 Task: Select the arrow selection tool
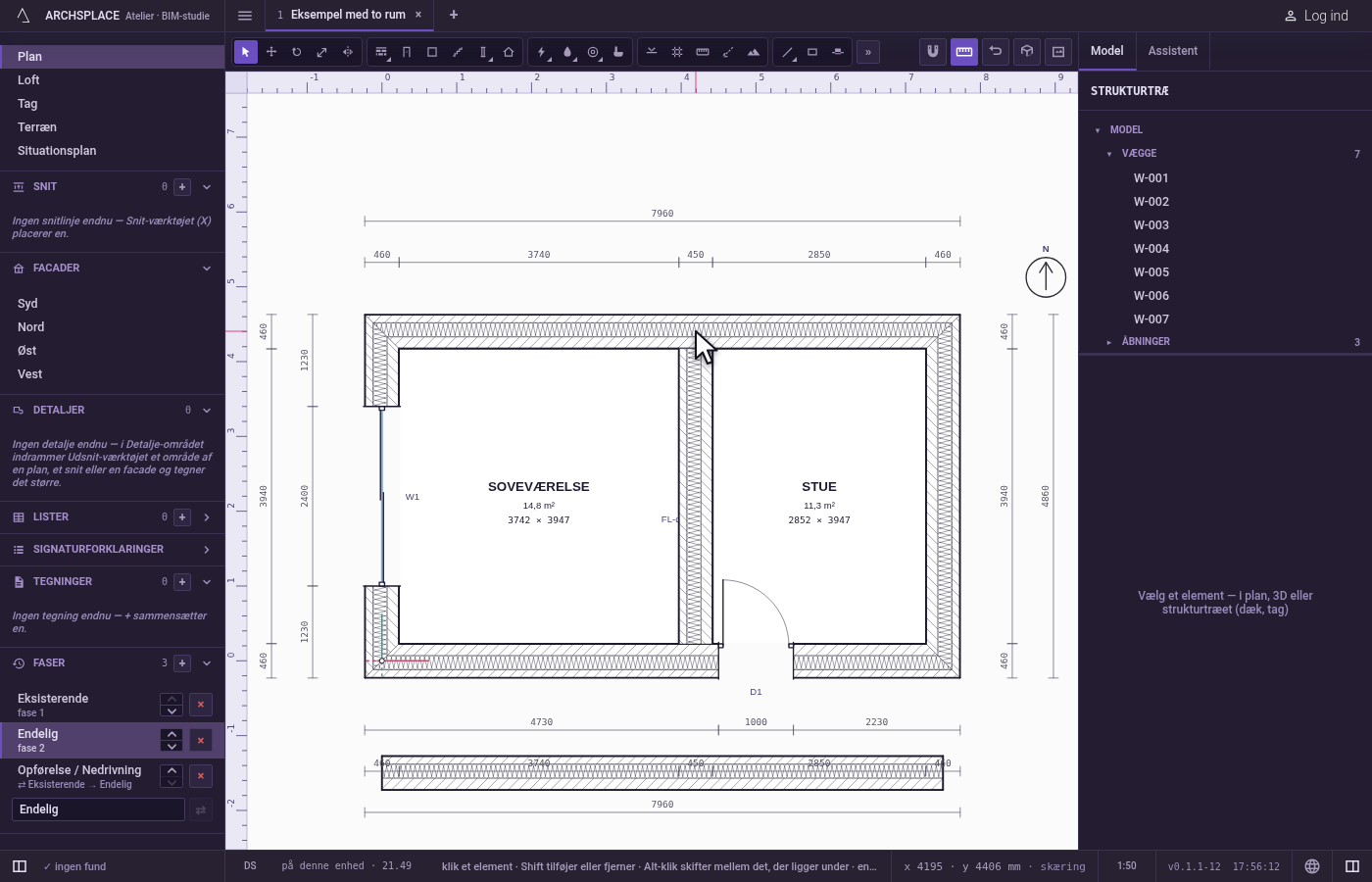246,52
